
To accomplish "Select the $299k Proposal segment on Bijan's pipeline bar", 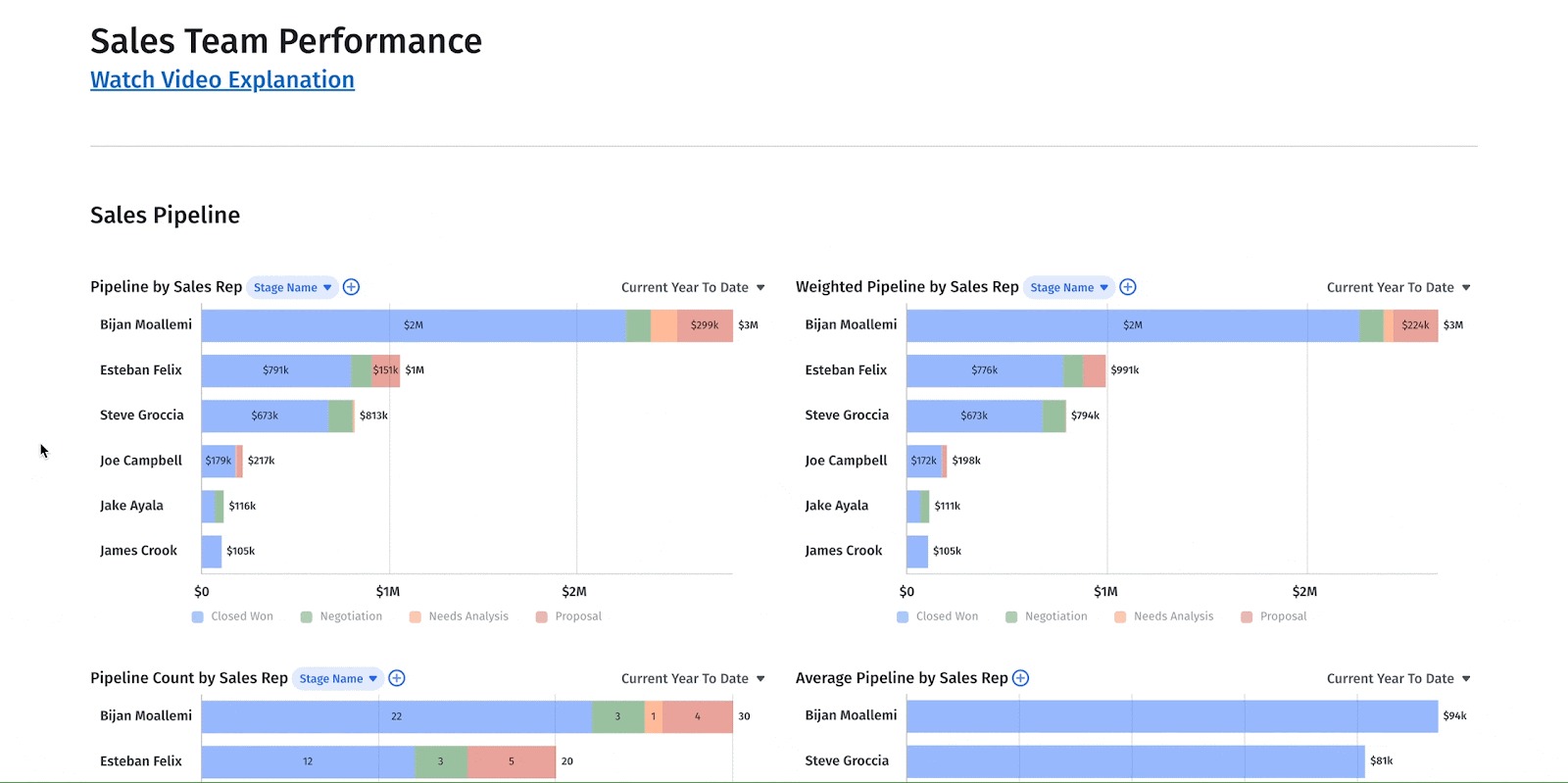I will [703, 324].
